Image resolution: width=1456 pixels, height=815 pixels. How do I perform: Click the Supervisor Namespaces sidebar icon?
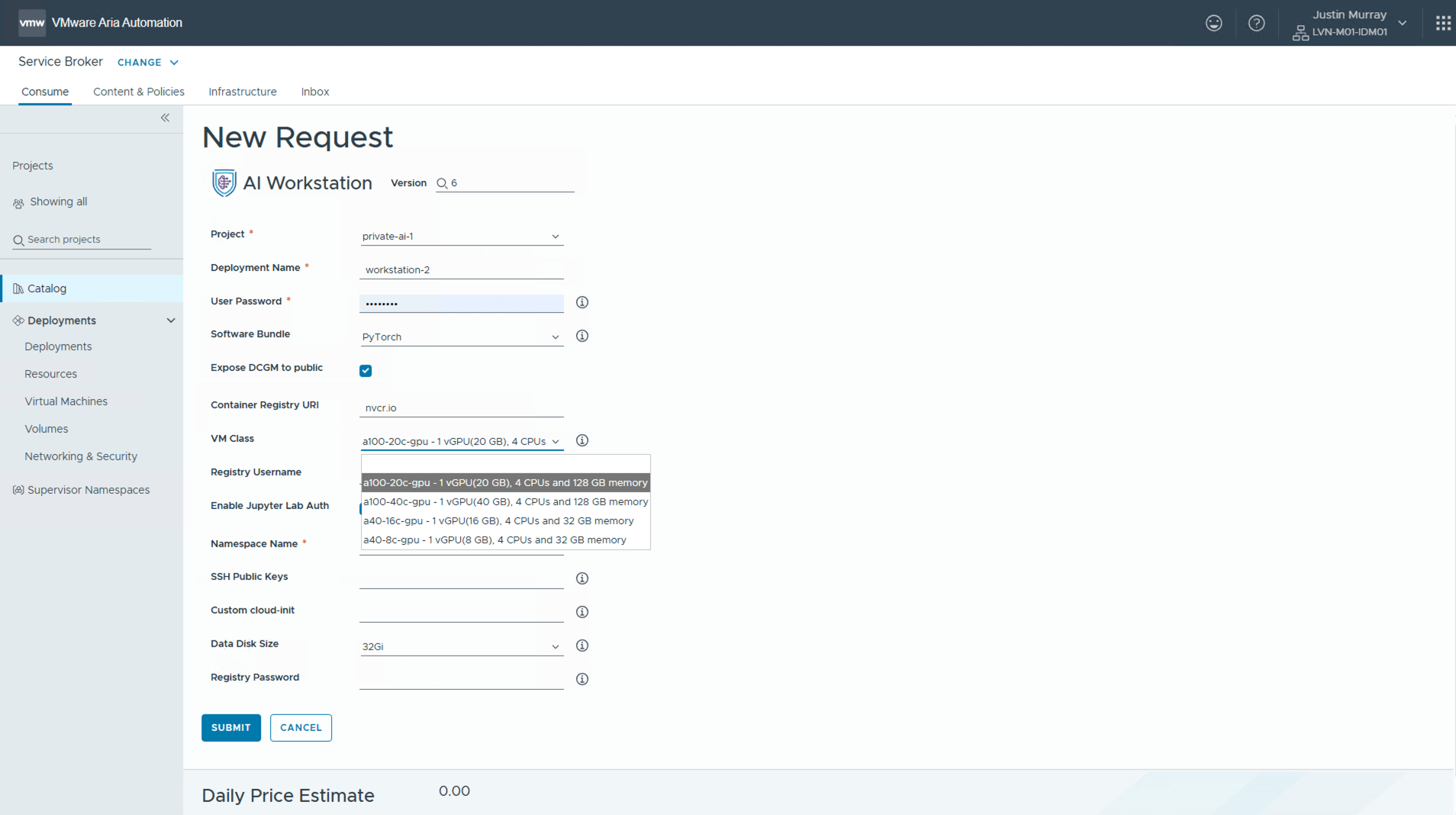18,489
